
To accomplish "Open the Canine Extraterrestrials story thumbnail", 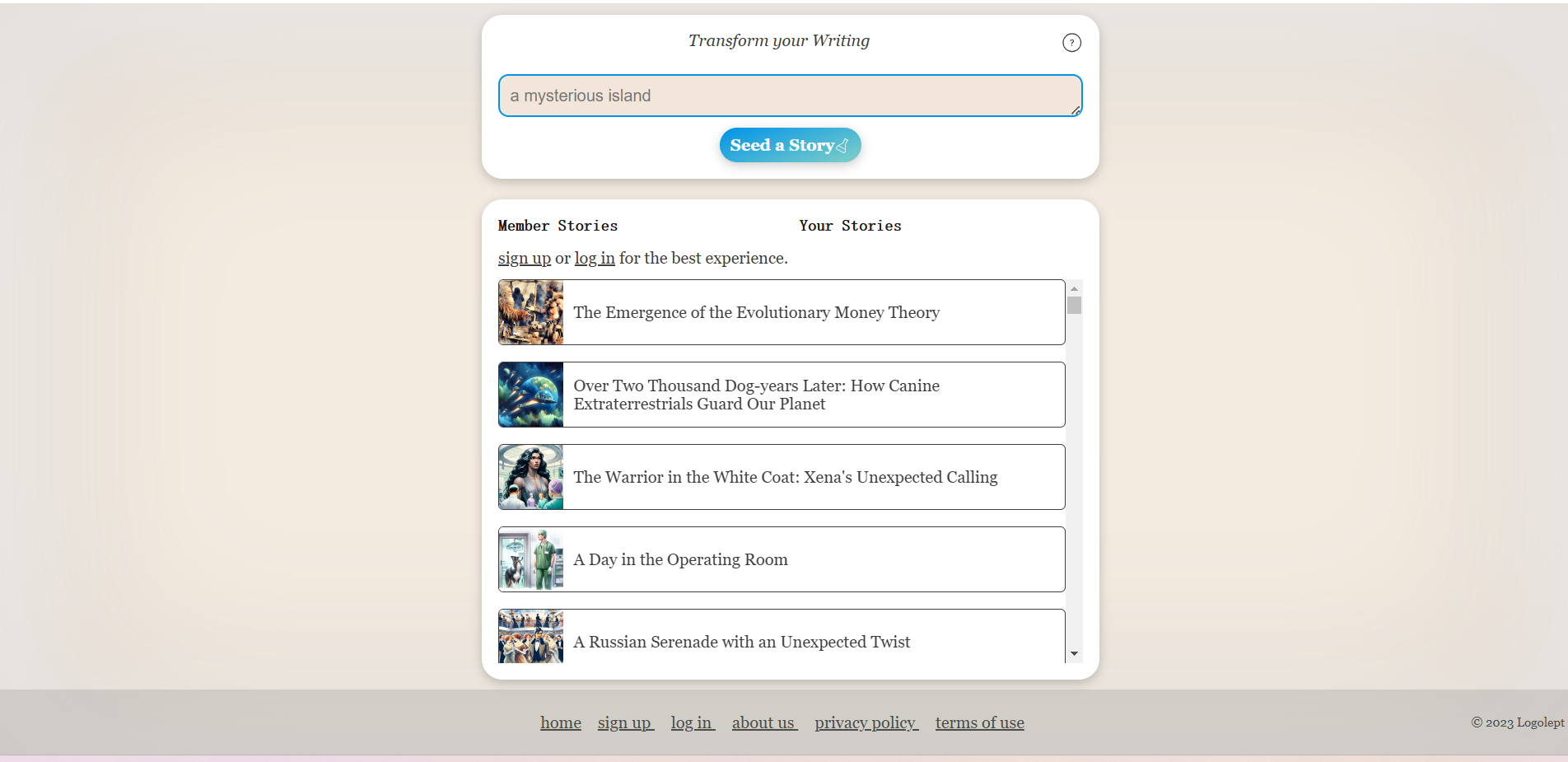I will point(531,395).
